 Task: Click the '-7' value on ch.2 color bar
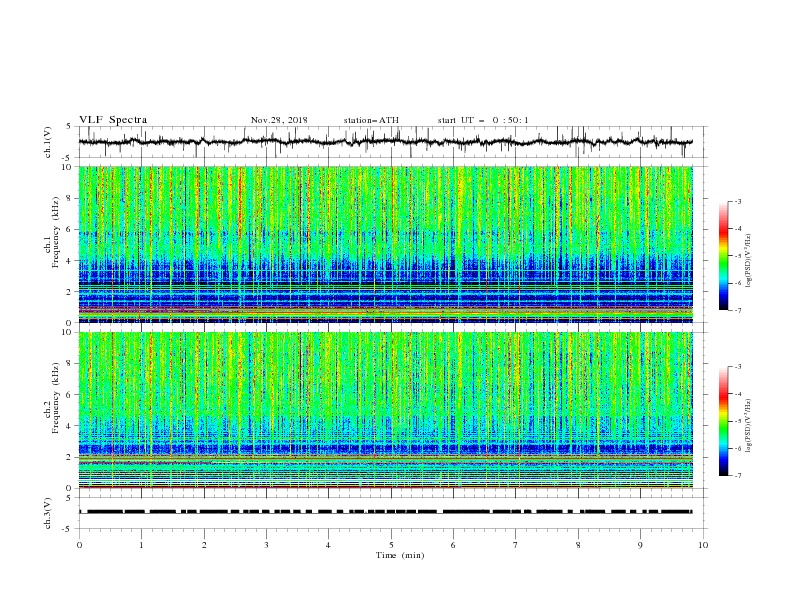[737, 476]
